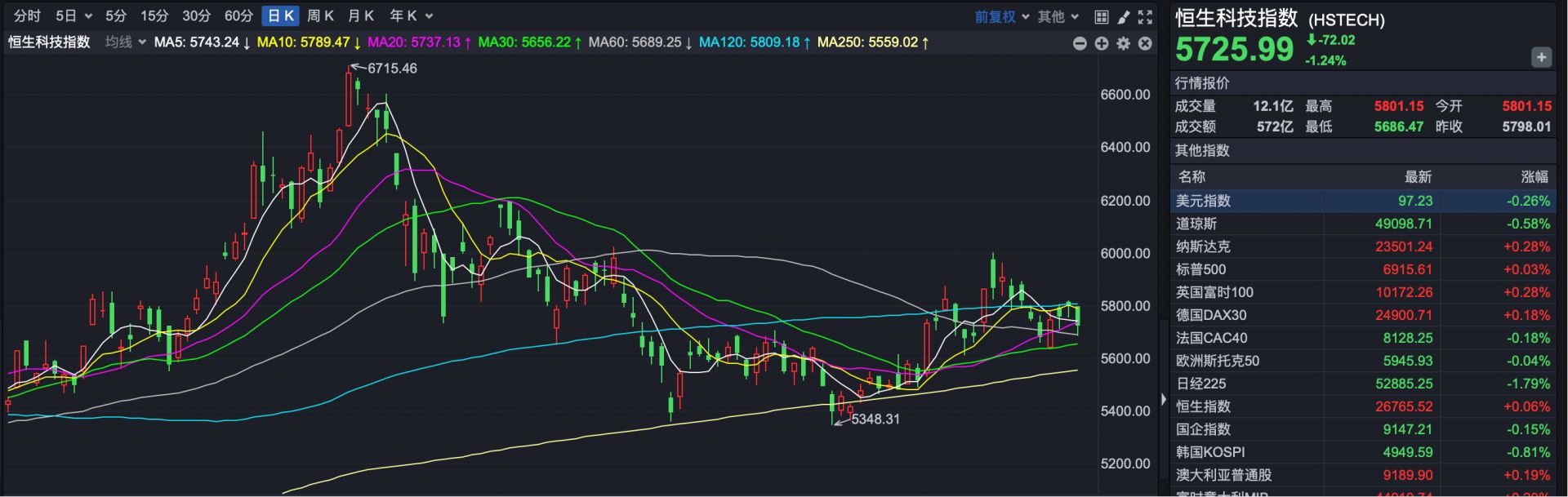Expand the 前复权 adjustment dropdown

click(x=1001, y=16)
